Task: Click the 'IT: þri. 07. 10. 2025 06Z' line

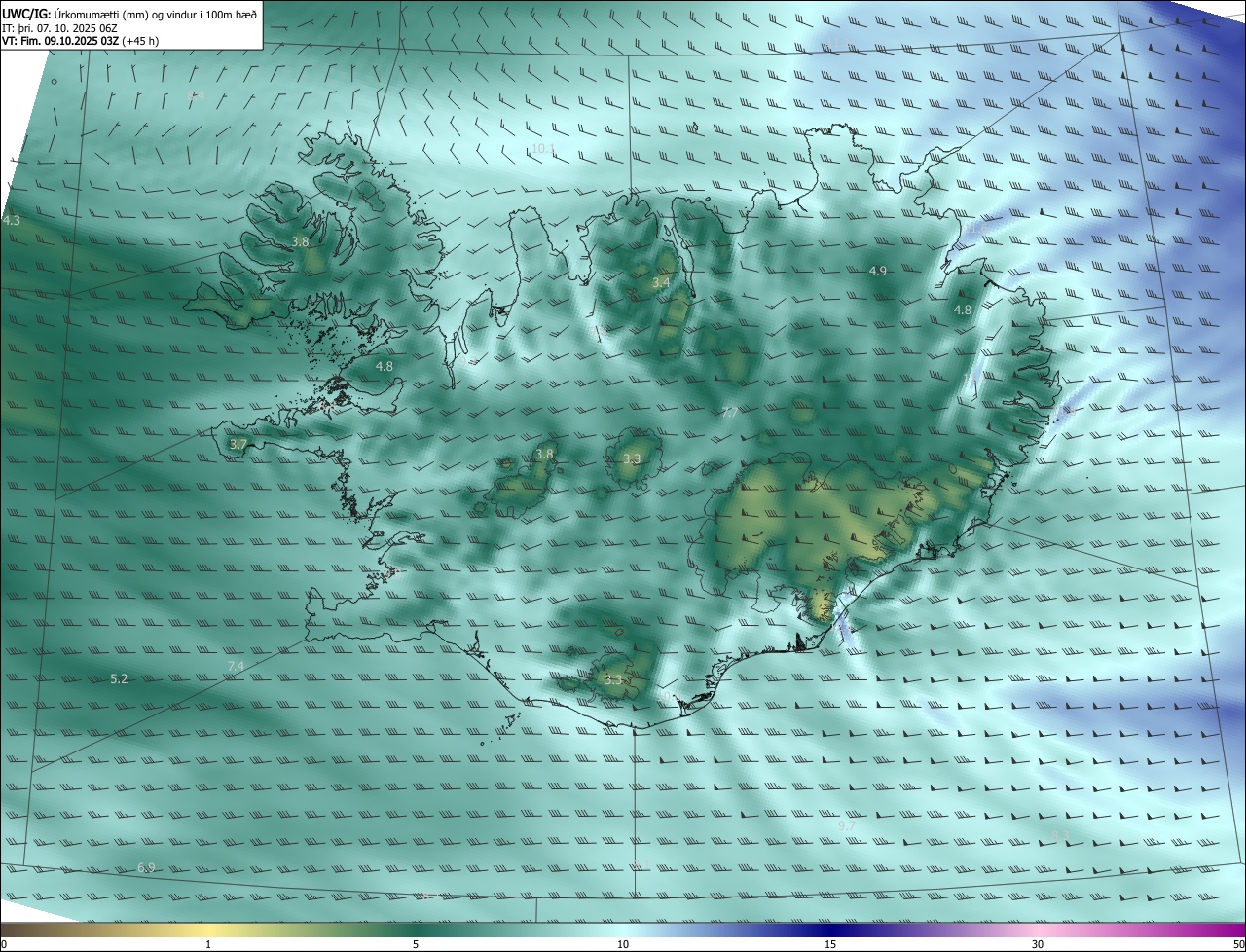Action: pyautogui.click(x=59, y=27)
